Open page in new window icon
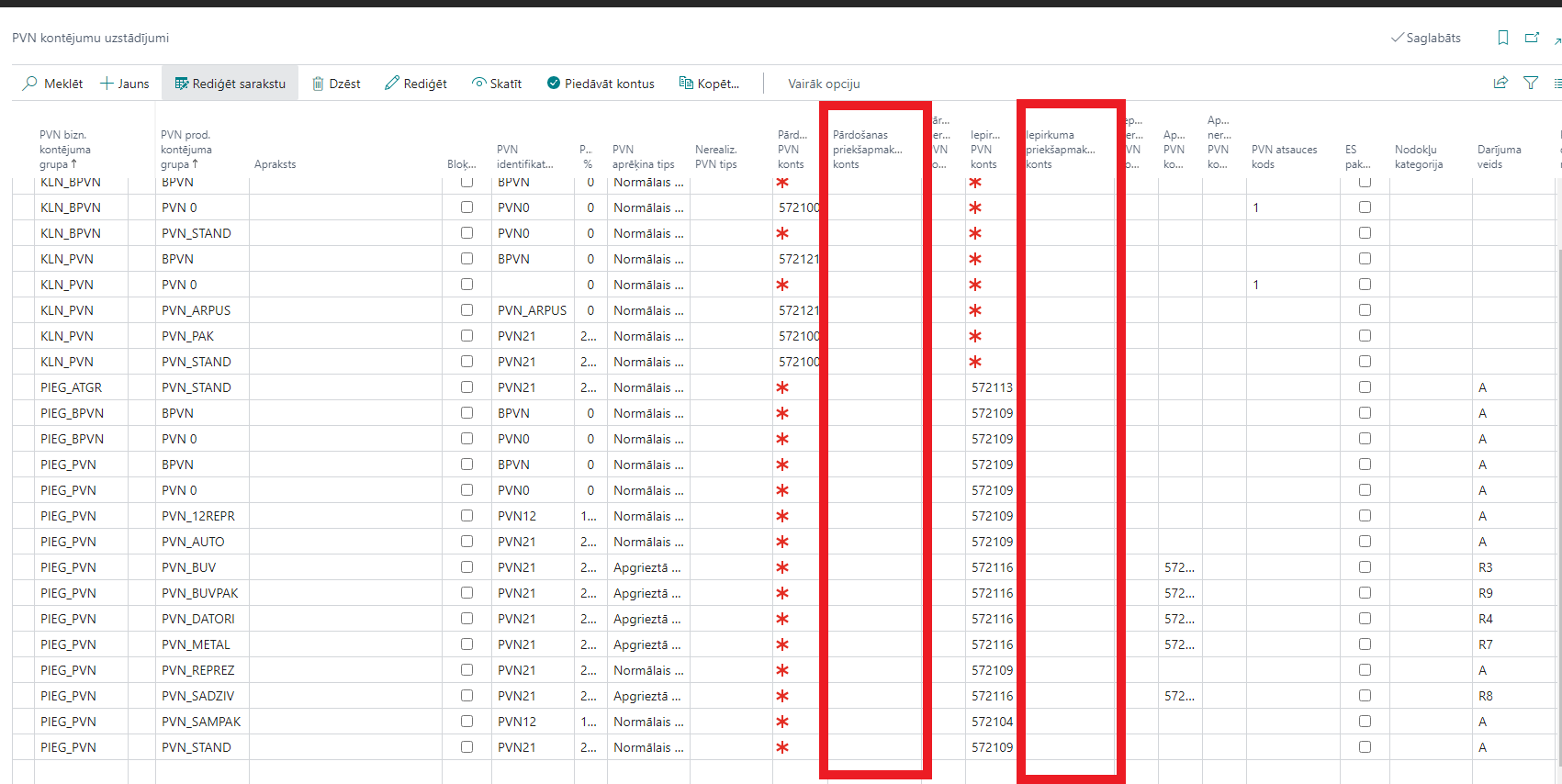 (1532, 38)
